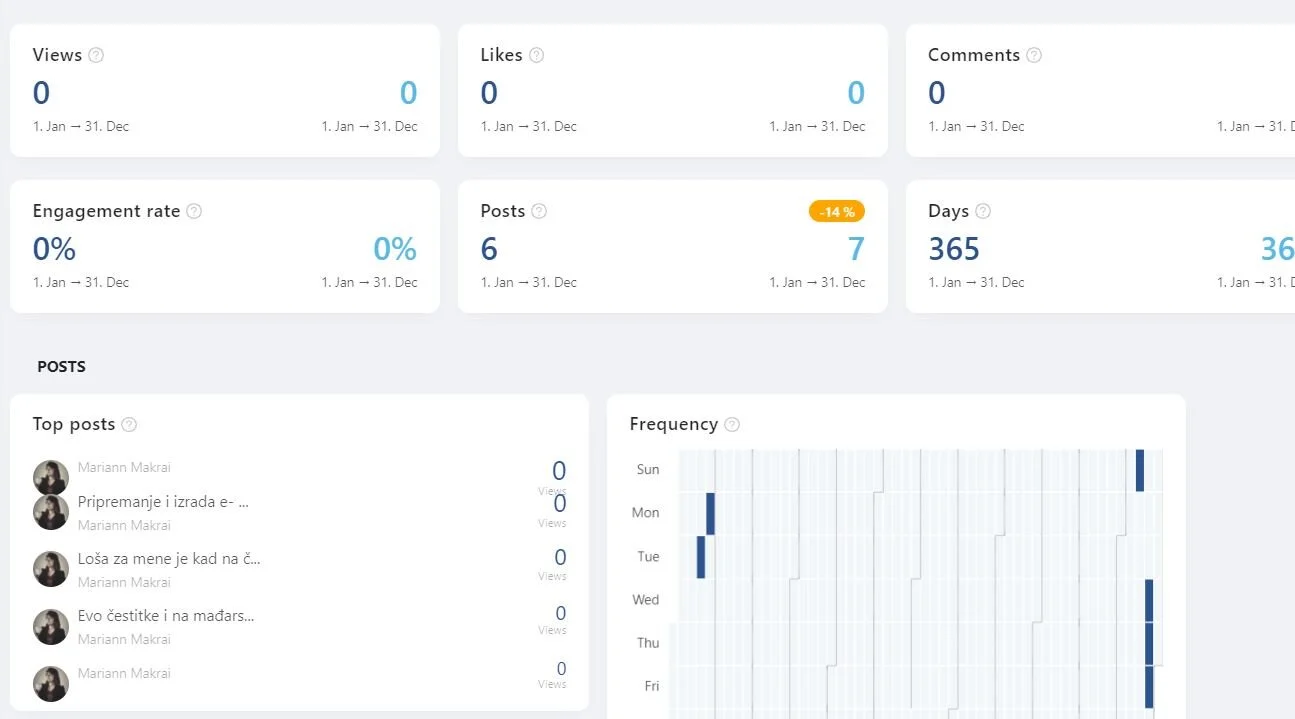
Task: Click the Tue row label in Frequency
Action: click(x=648, y=556)
